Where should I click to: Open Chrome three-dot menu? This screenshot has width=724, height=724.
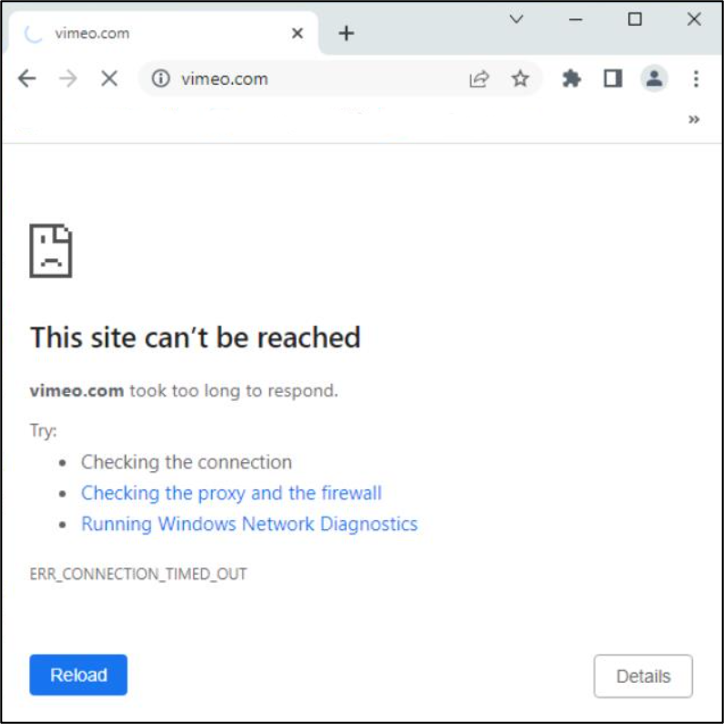[696, 79]
